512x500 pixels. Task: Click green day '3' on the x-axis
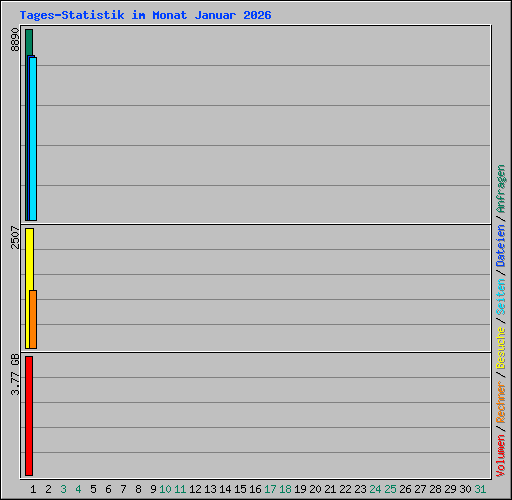click(63, 489)
